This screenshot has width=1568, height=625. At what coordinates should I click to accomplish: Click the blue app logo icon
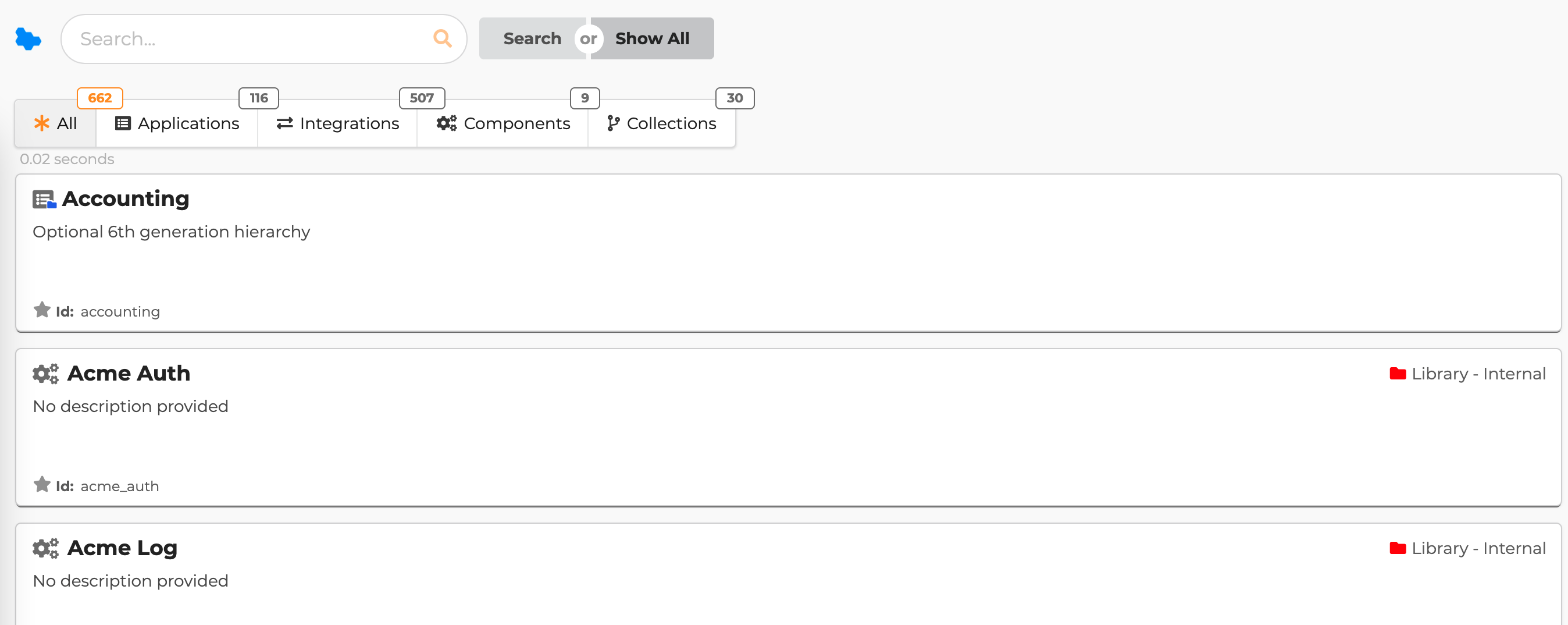point(28,39)
